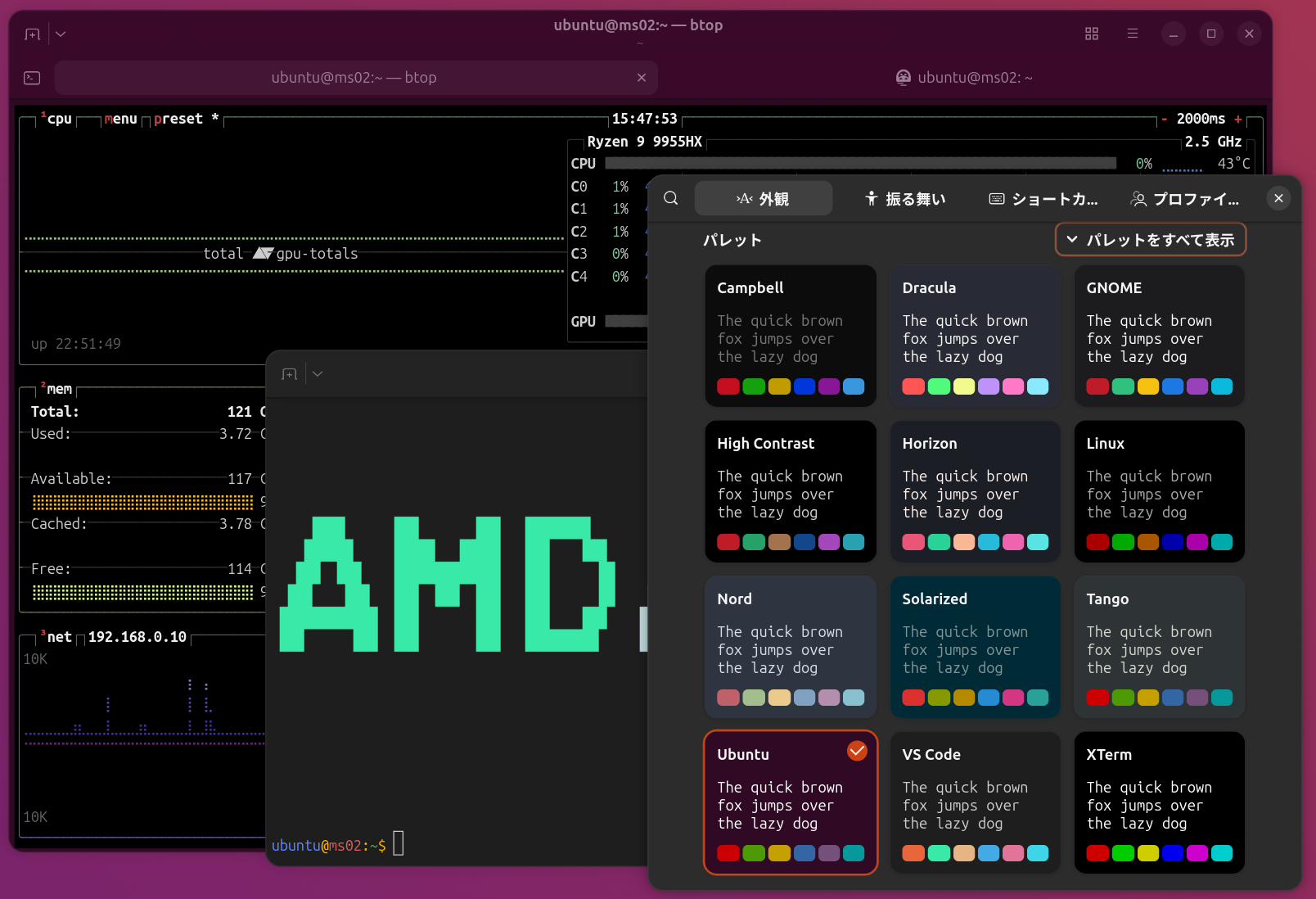Switch to the 振る舞い tab
The height and width of the screenshot is (899, 1316).
[x=905, y=199]
